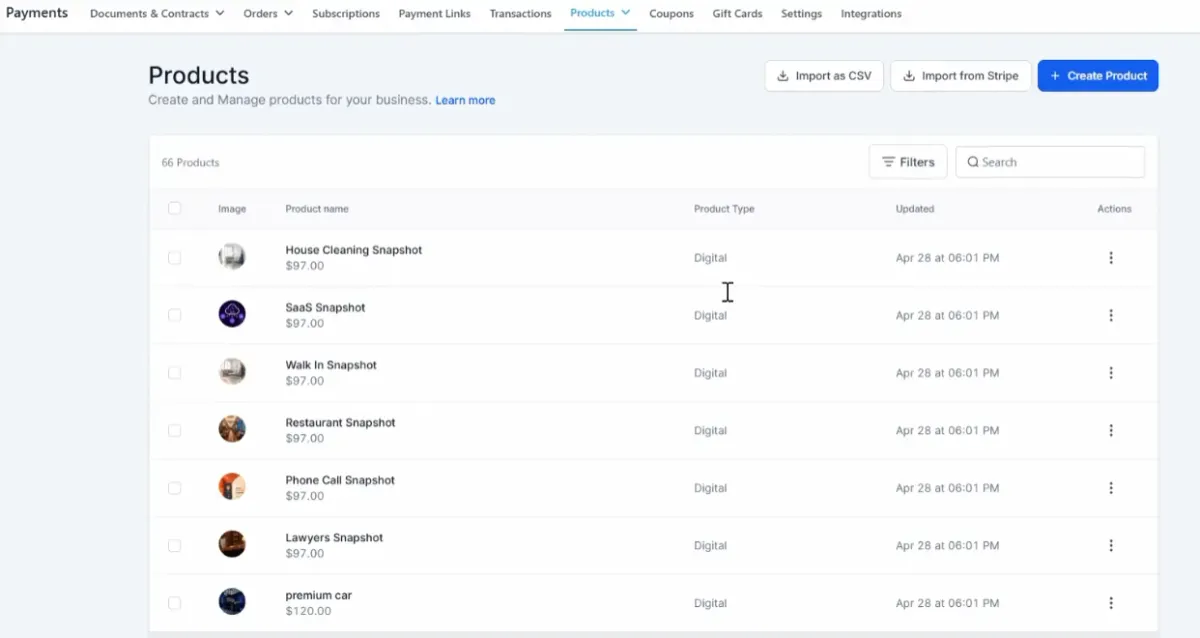Viewport: 1200px width, 638px height.
Task: Click the Payments section title
Action: 37,13
